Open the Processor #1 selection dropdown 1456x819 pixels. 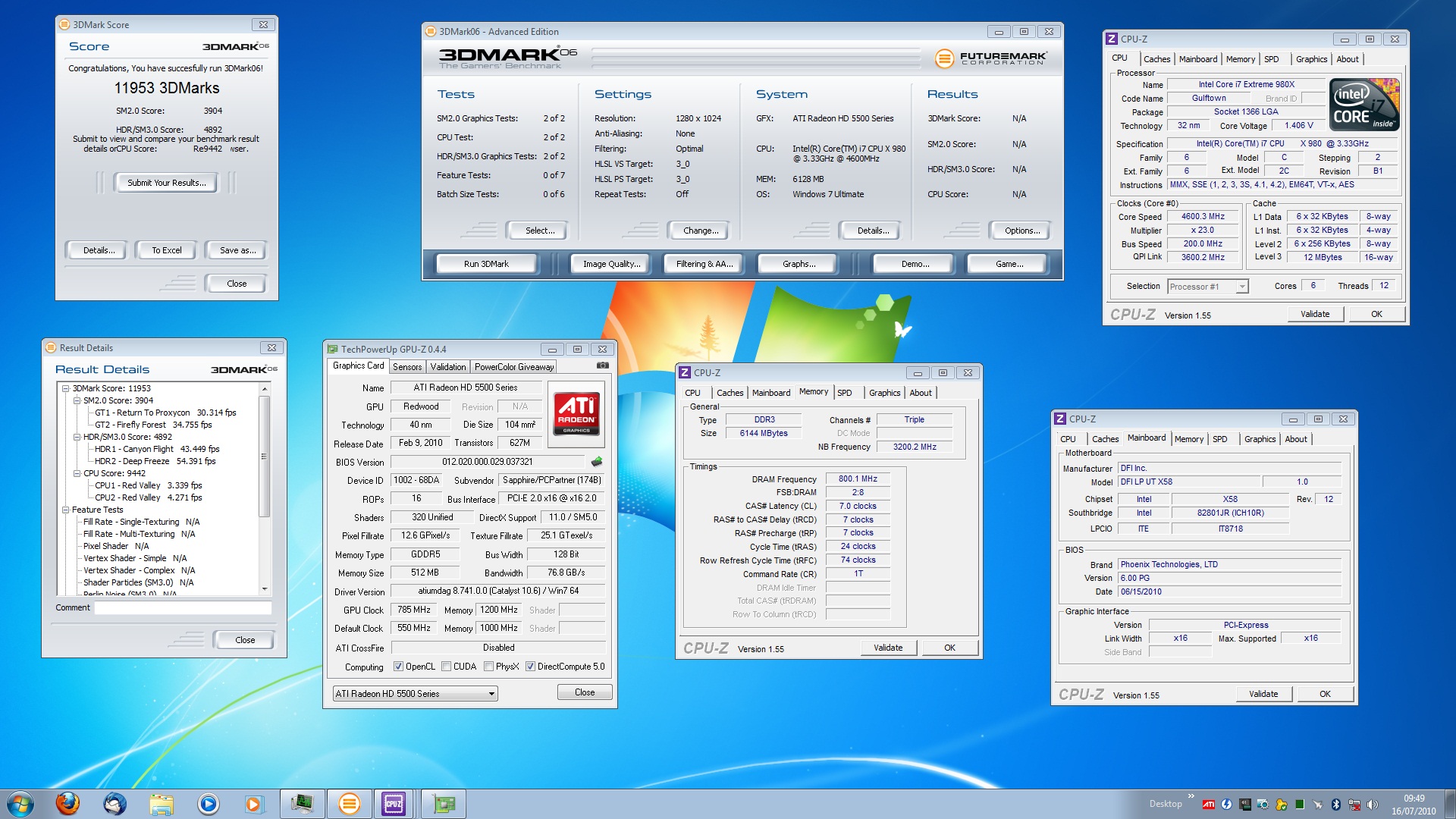(x=1242, y=286)
